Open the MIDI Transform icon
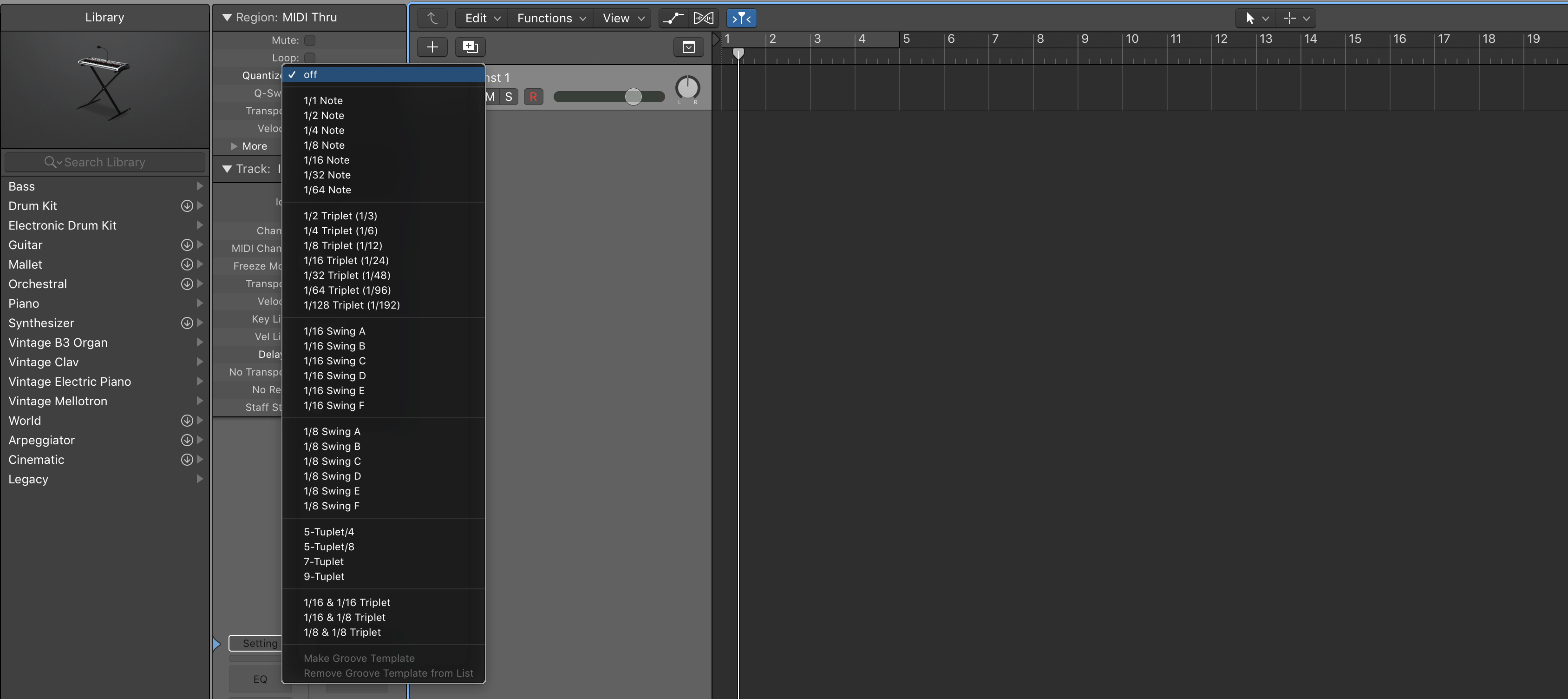This screenshot has height=699, width=1568. 703,18
